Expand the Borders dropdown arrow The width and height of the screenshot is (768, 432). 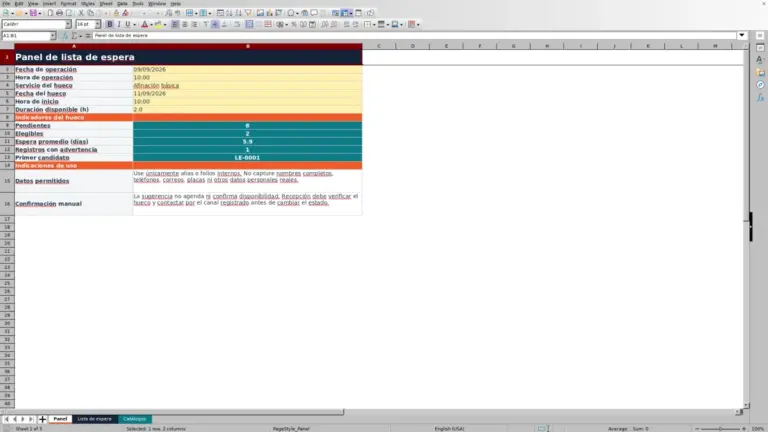coord(374,24)
